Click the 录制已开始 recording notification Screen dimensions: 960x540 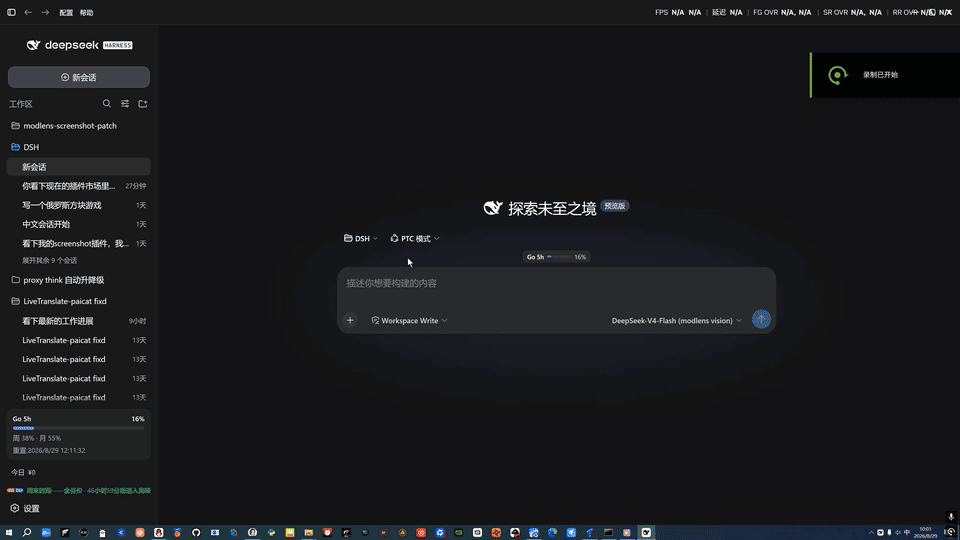point(885,75)
